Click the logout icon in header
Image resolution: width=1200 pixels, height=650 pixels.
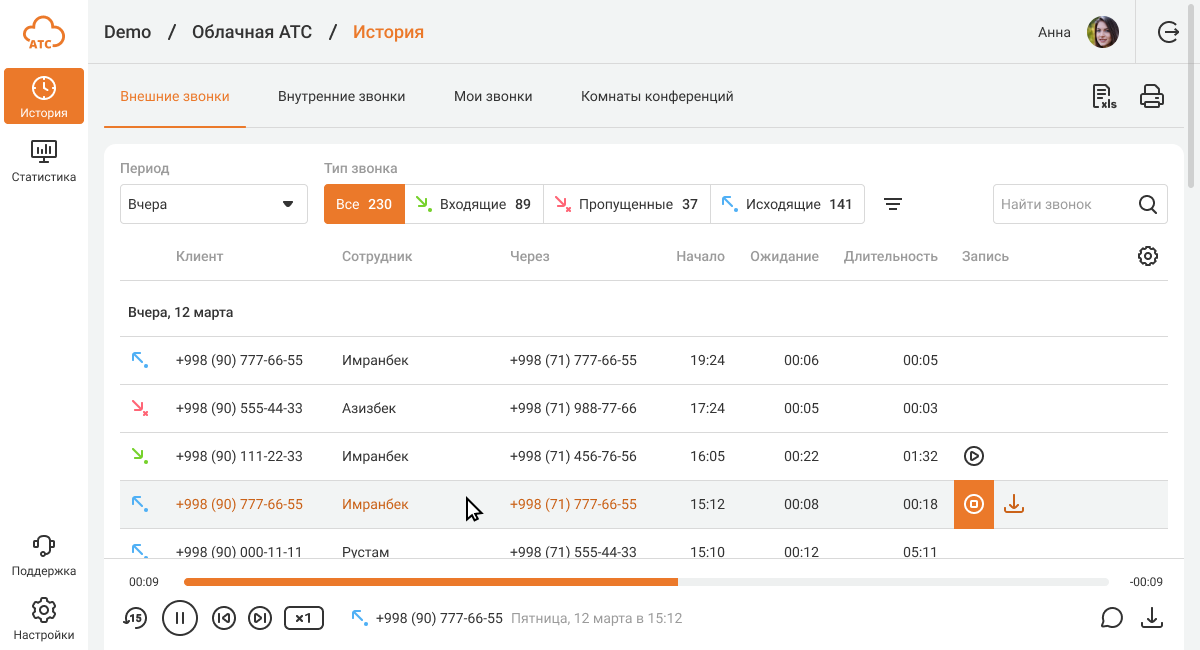[1168, 32]
